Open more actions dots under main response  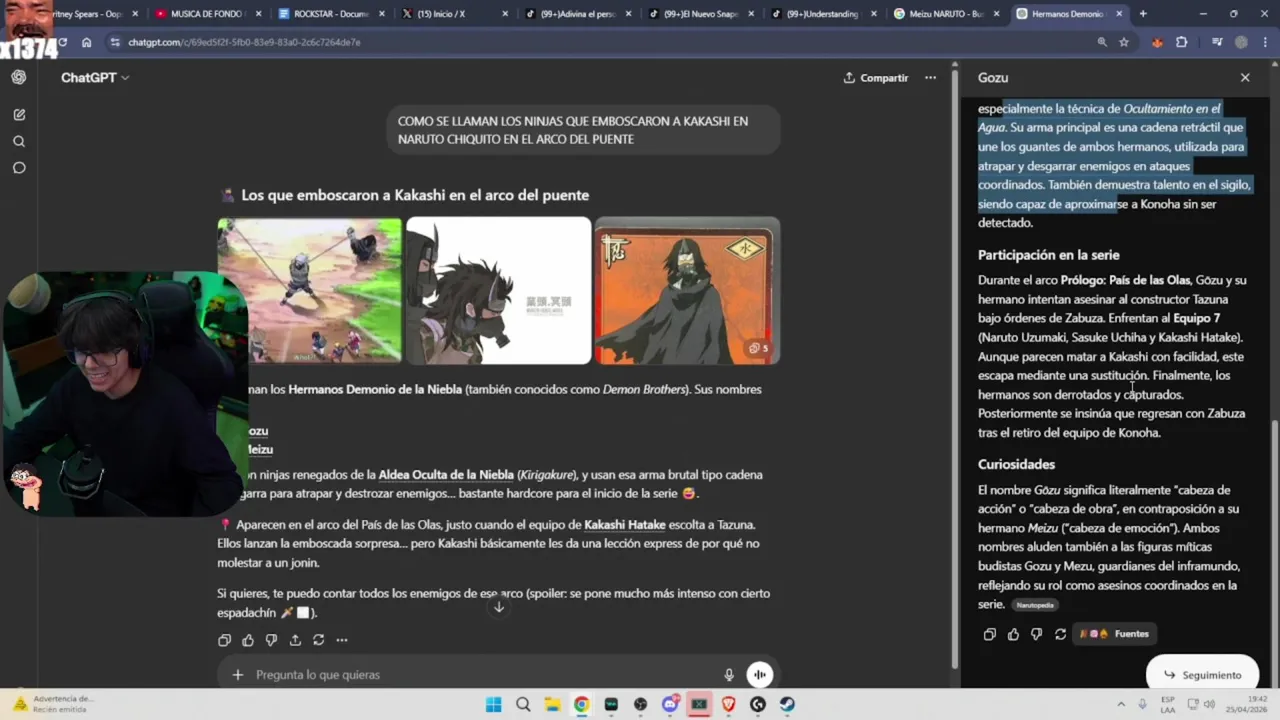coord(342,640)
